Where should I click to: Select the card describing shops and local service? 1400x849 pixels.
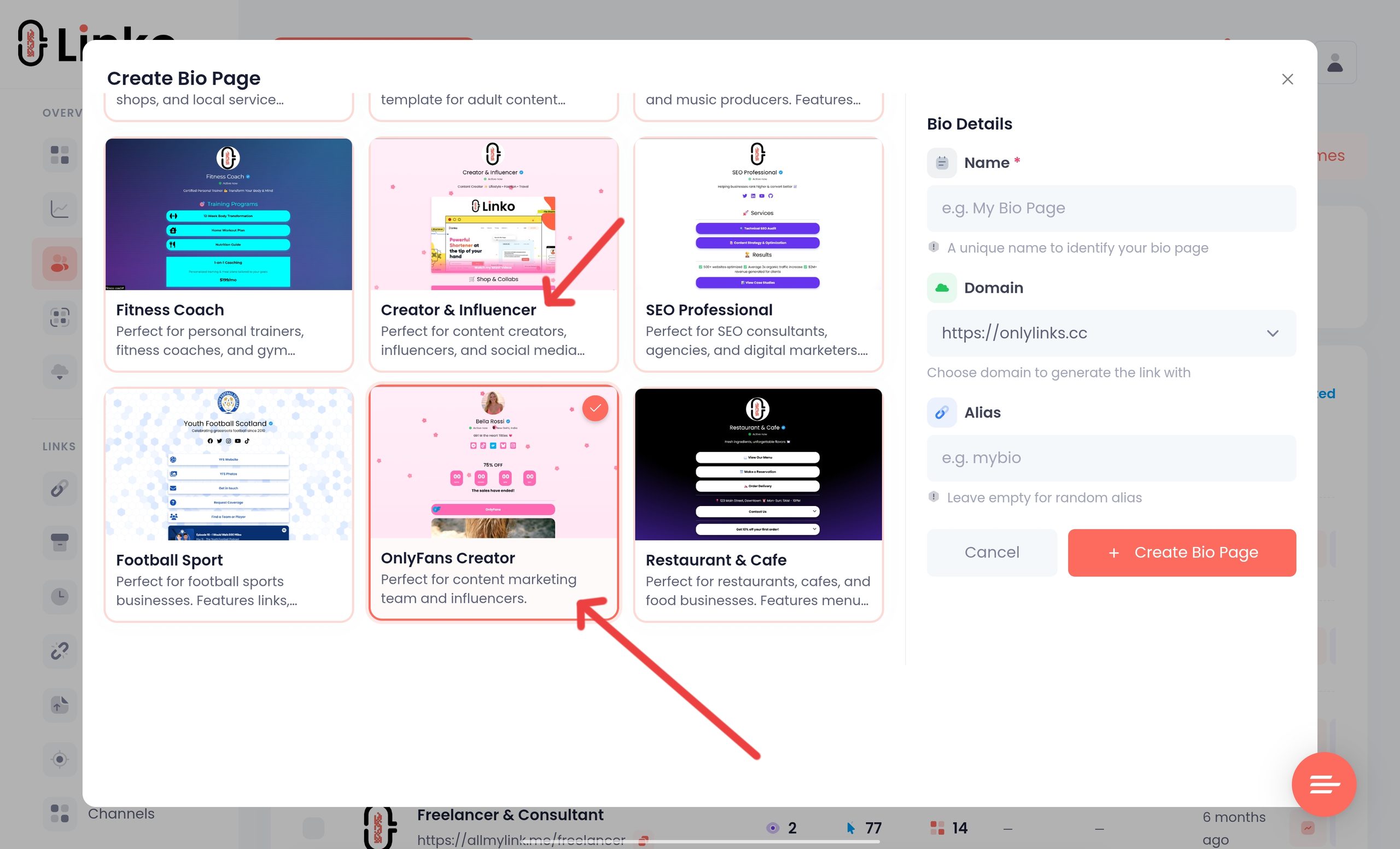[x=229, y=106]
